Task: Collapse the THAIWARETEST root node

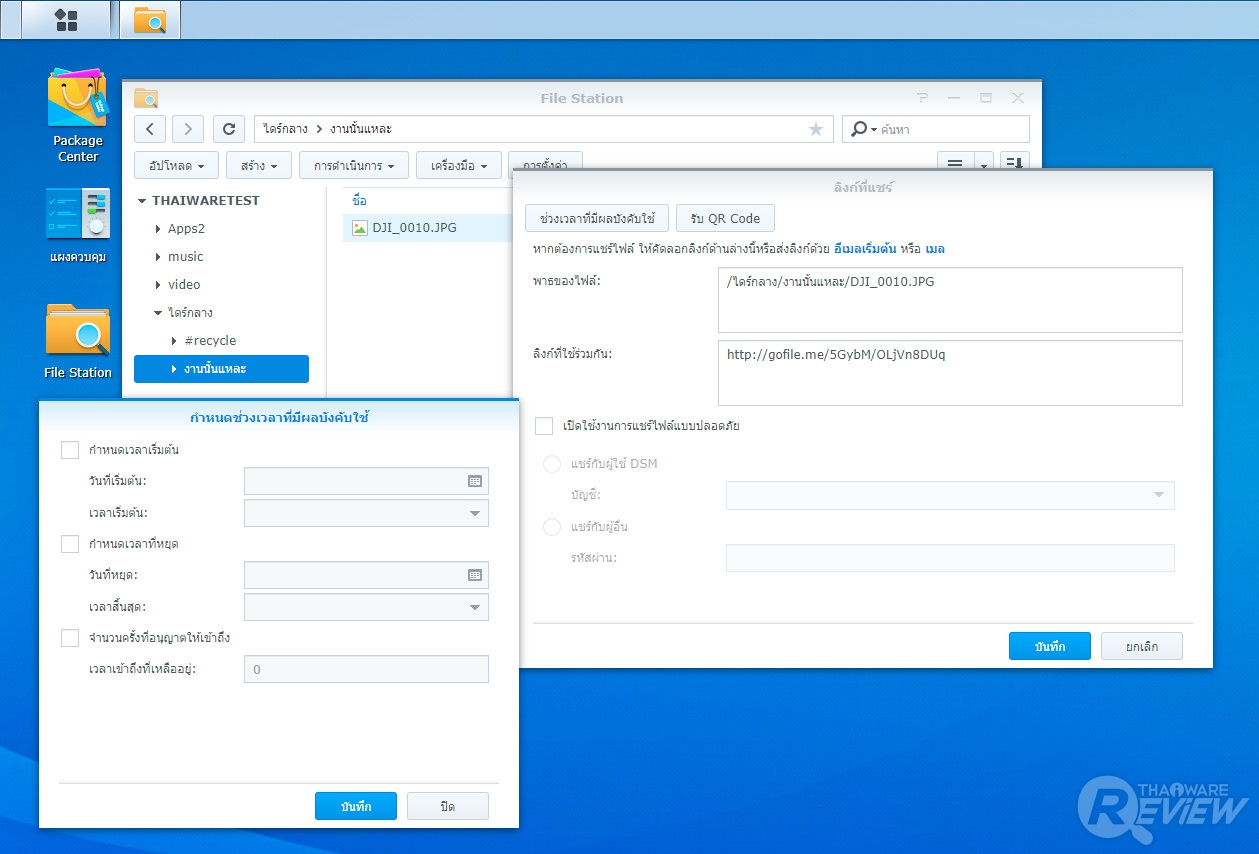Action: (x=142, y=201)
